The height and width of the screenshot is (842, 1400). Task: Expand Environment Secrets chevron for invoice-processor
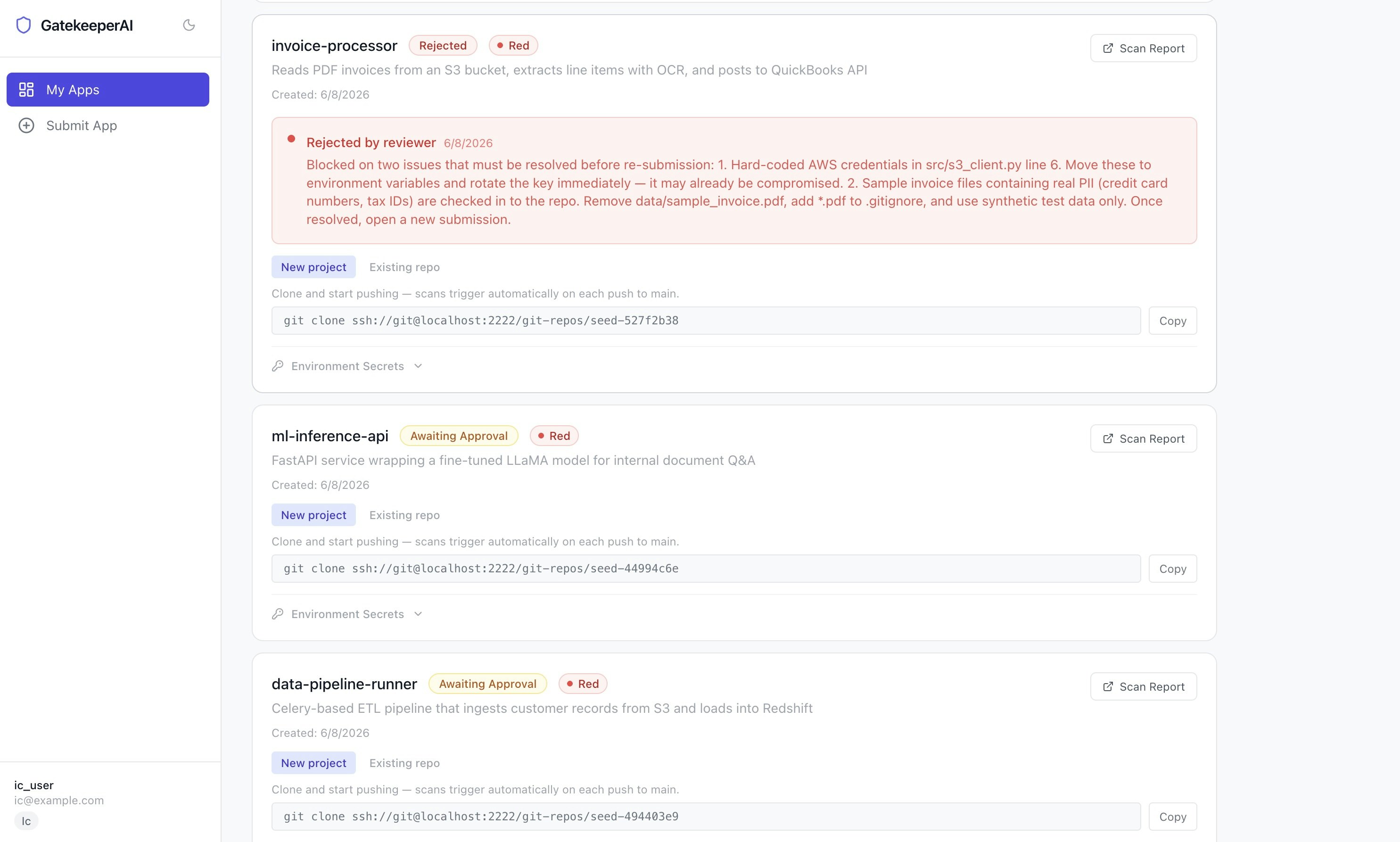[x=418, y=366]
